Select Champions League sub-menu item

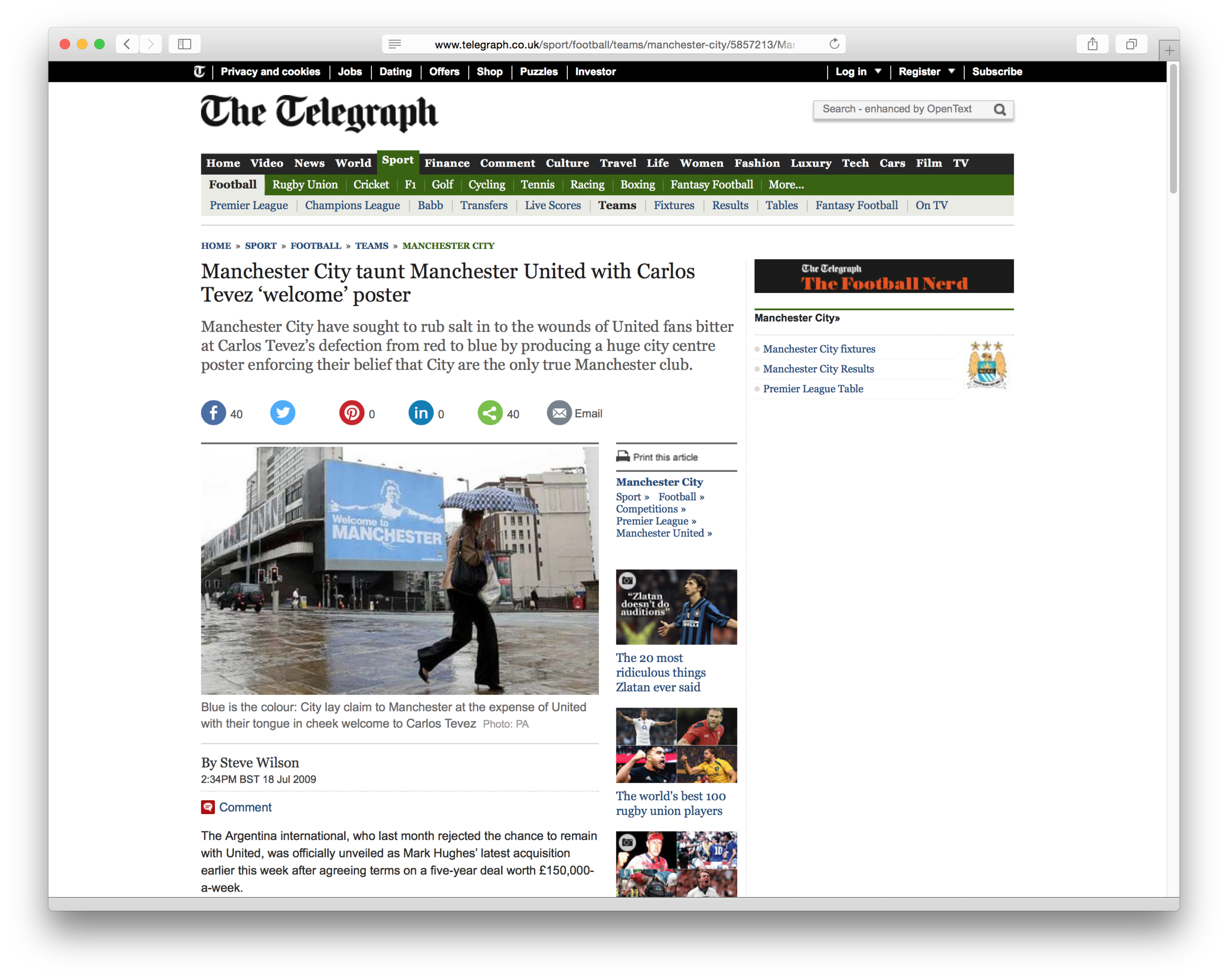coord(352,206)
